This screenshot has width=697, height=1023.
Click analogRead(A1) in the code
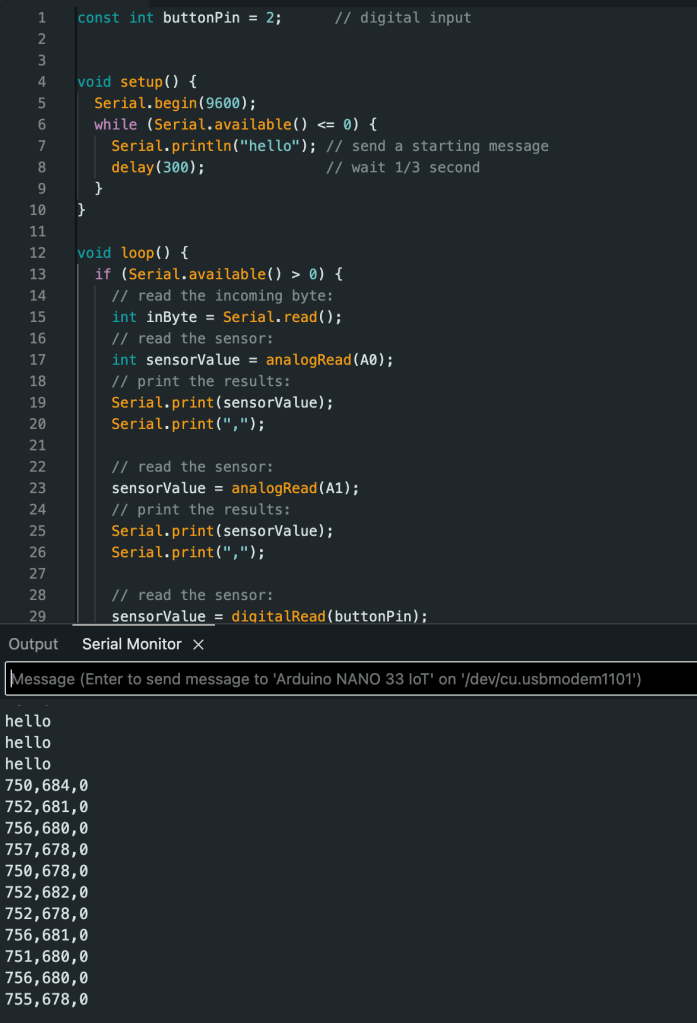(x=294, y=488)
